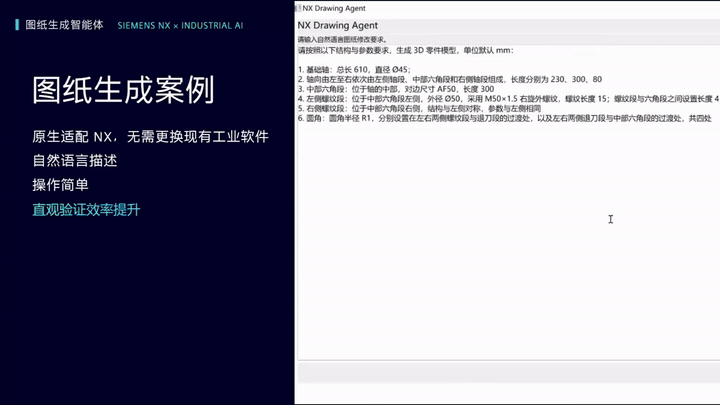Click the header text 图纸生成智能体

tap(65, 25)
